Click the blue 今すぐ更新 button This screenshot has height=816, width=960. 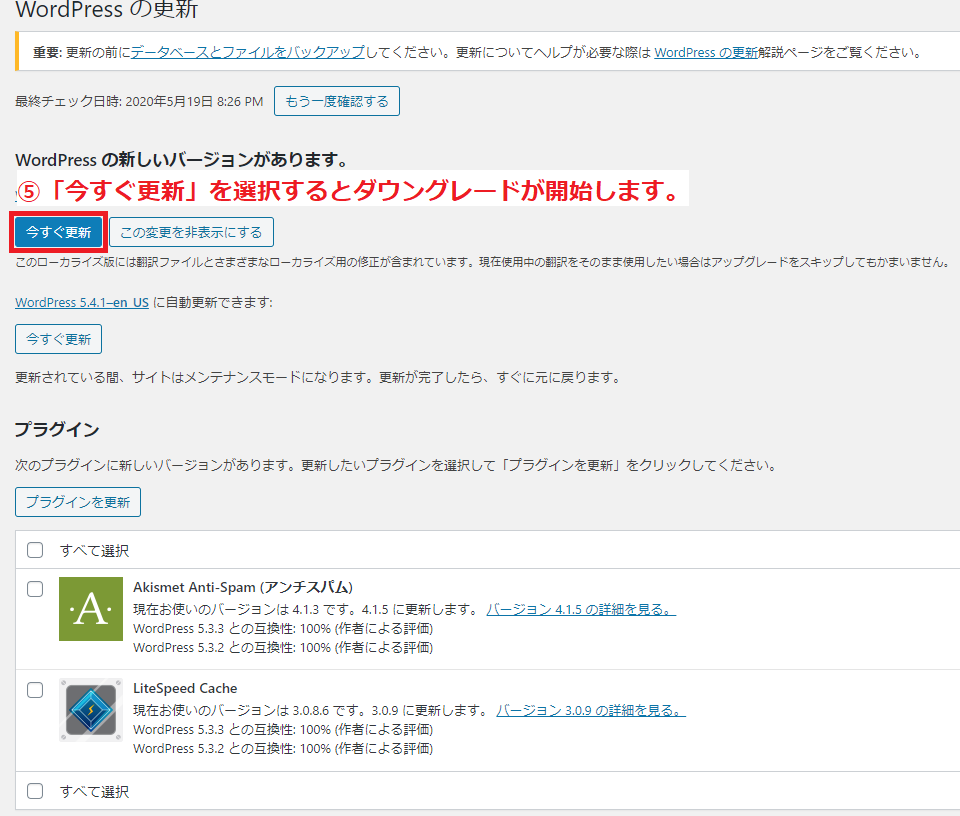58,232
